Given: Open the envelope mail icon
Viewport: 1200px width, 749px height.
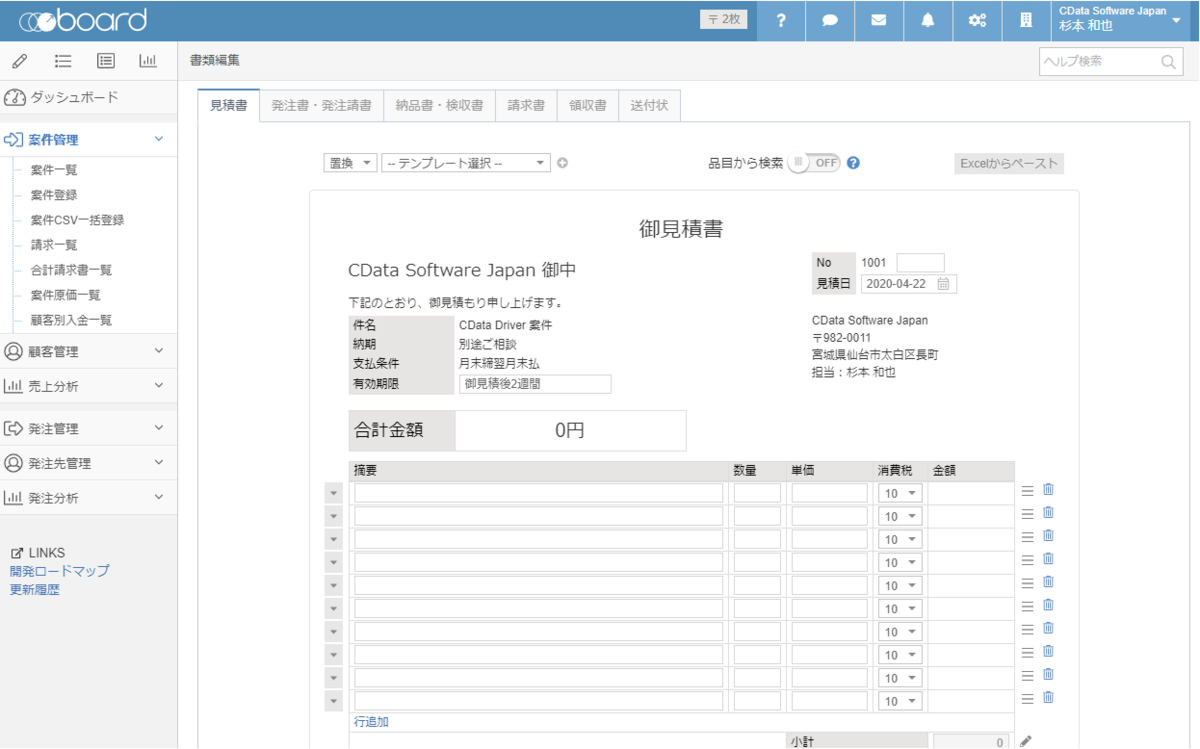Looking at the screenshot, I should [879, 20].
